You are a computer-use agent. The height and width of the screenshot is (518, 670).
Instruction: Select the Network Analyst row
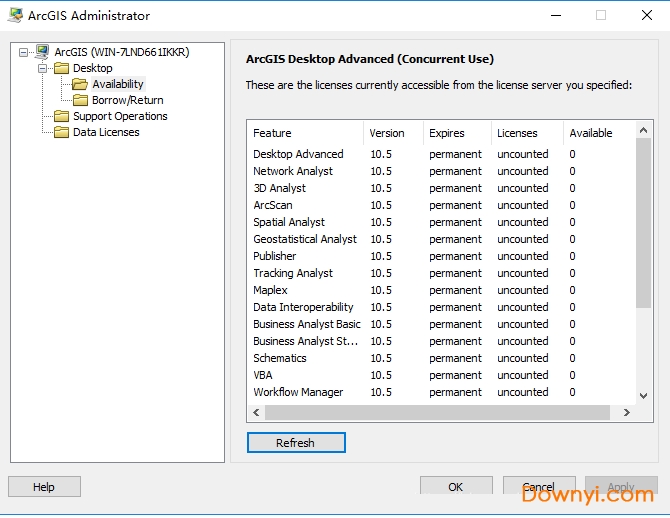tap(441, 171)
